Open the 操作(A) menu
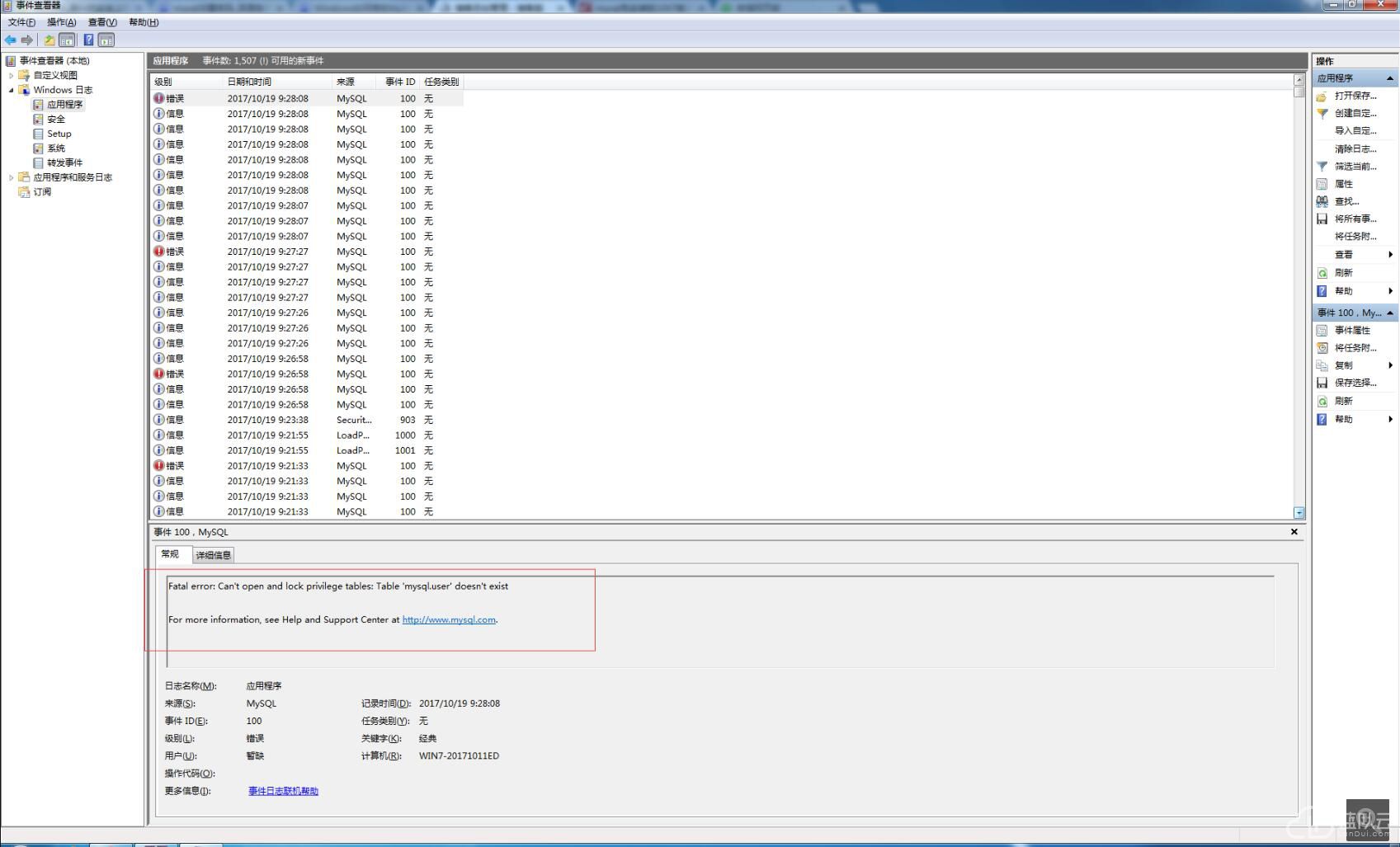Viewport: 1400px width, 847px height. [61, 22]
